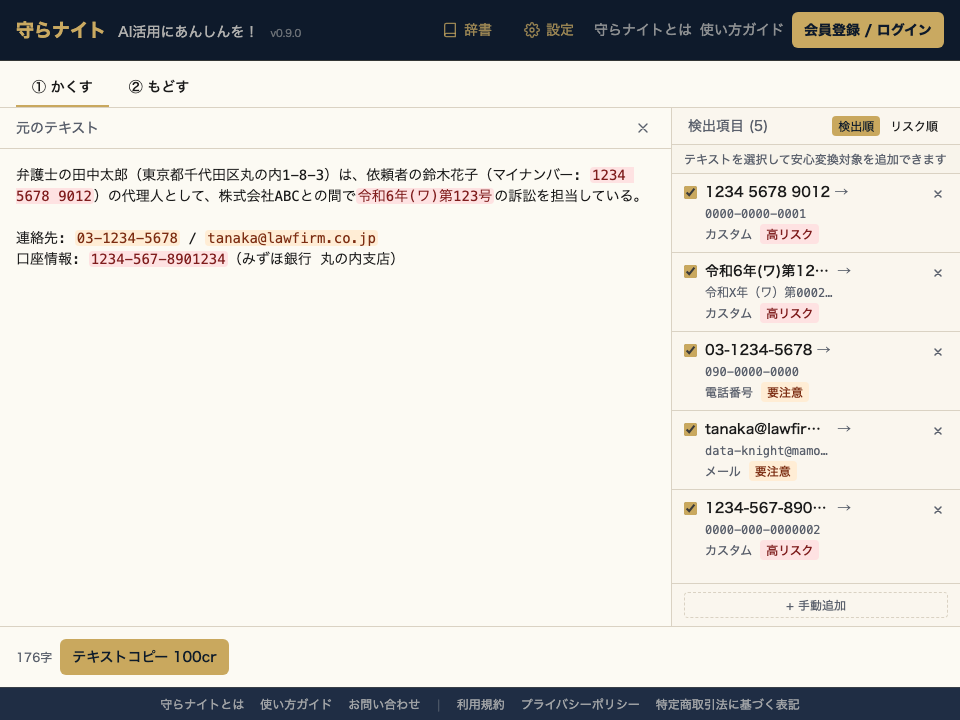Click arrow next to 03-1234-5678 item
The image size is (960, 720).
click(x=823, y=350)
